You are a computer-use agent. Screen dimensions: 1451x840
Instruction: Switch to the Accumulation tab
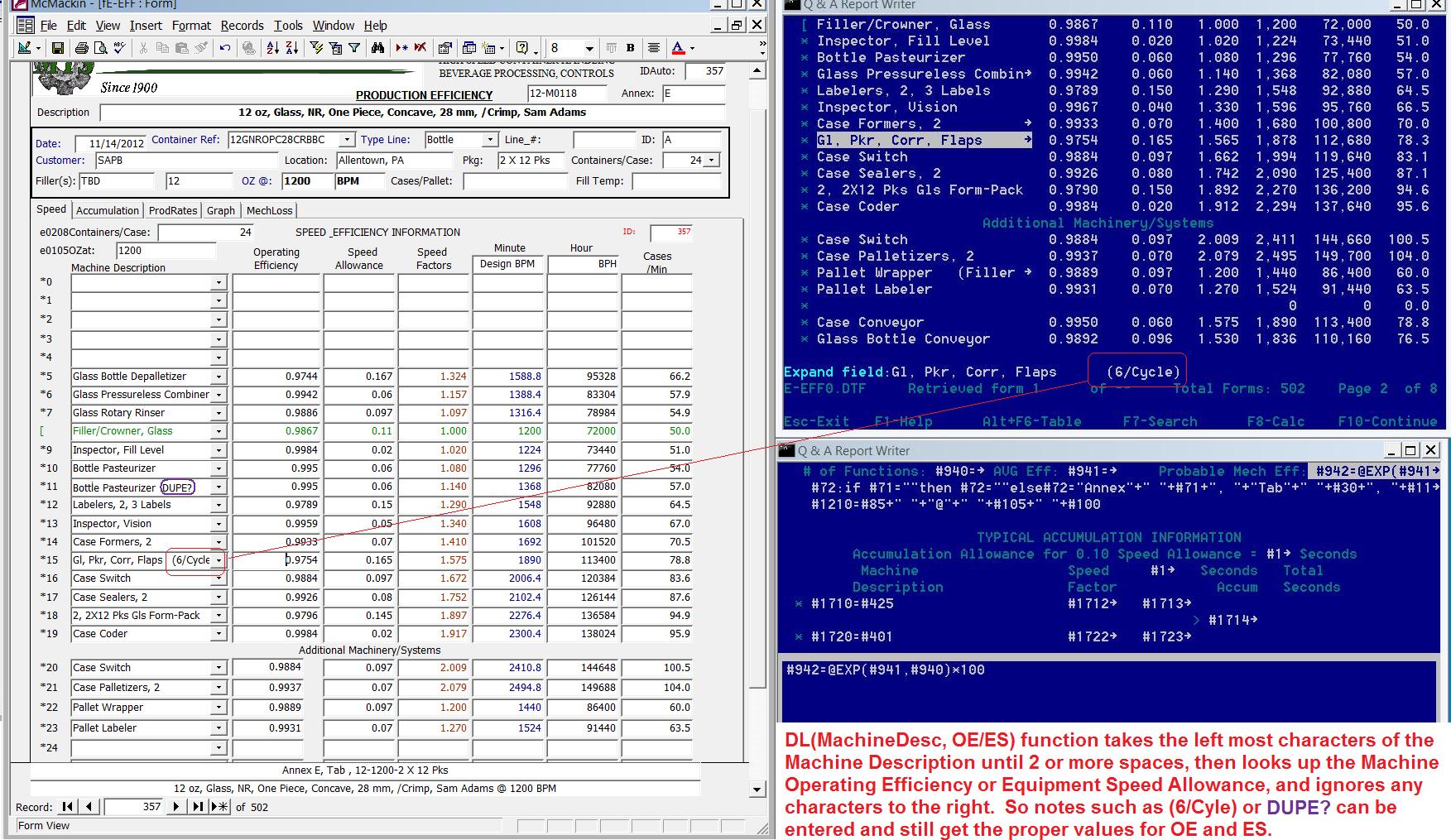(108, 210)
